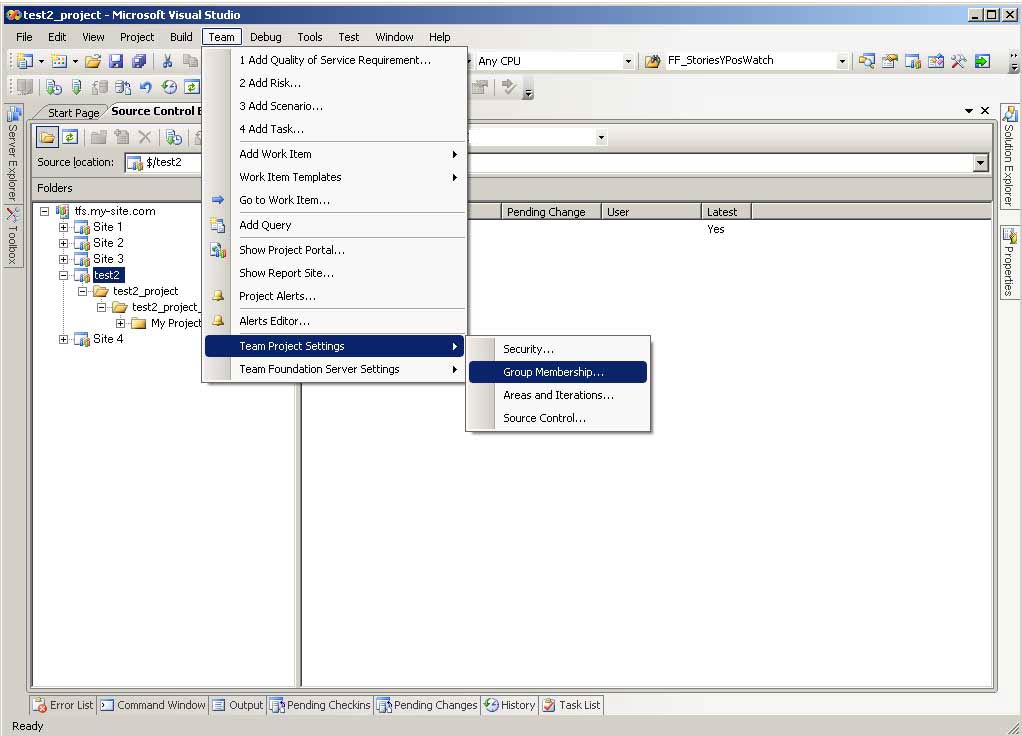Screen dimensions: 1022x736
Task: Click the Toolbox hammer-and-wrench icon
Action: (958, 61)
